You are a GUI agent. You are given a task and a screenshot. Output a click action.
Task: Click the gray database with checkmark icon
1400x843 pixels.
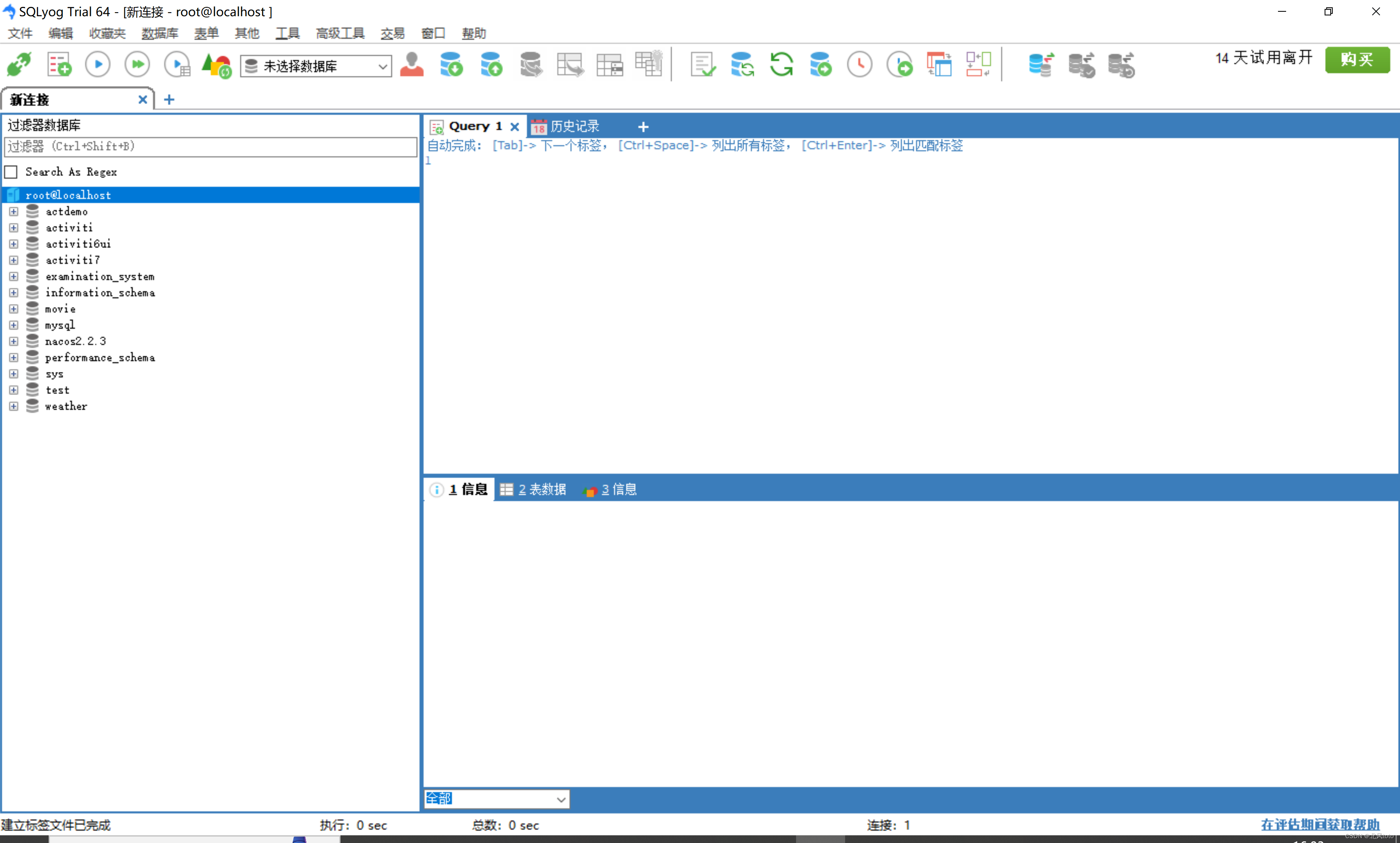(x=1081, y=65)
